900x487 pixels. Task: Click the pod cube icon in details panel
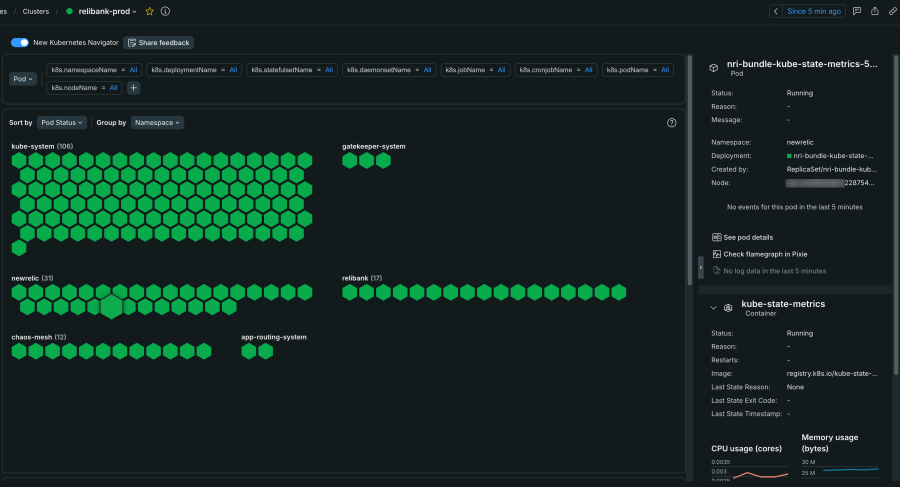pos(713,68)
